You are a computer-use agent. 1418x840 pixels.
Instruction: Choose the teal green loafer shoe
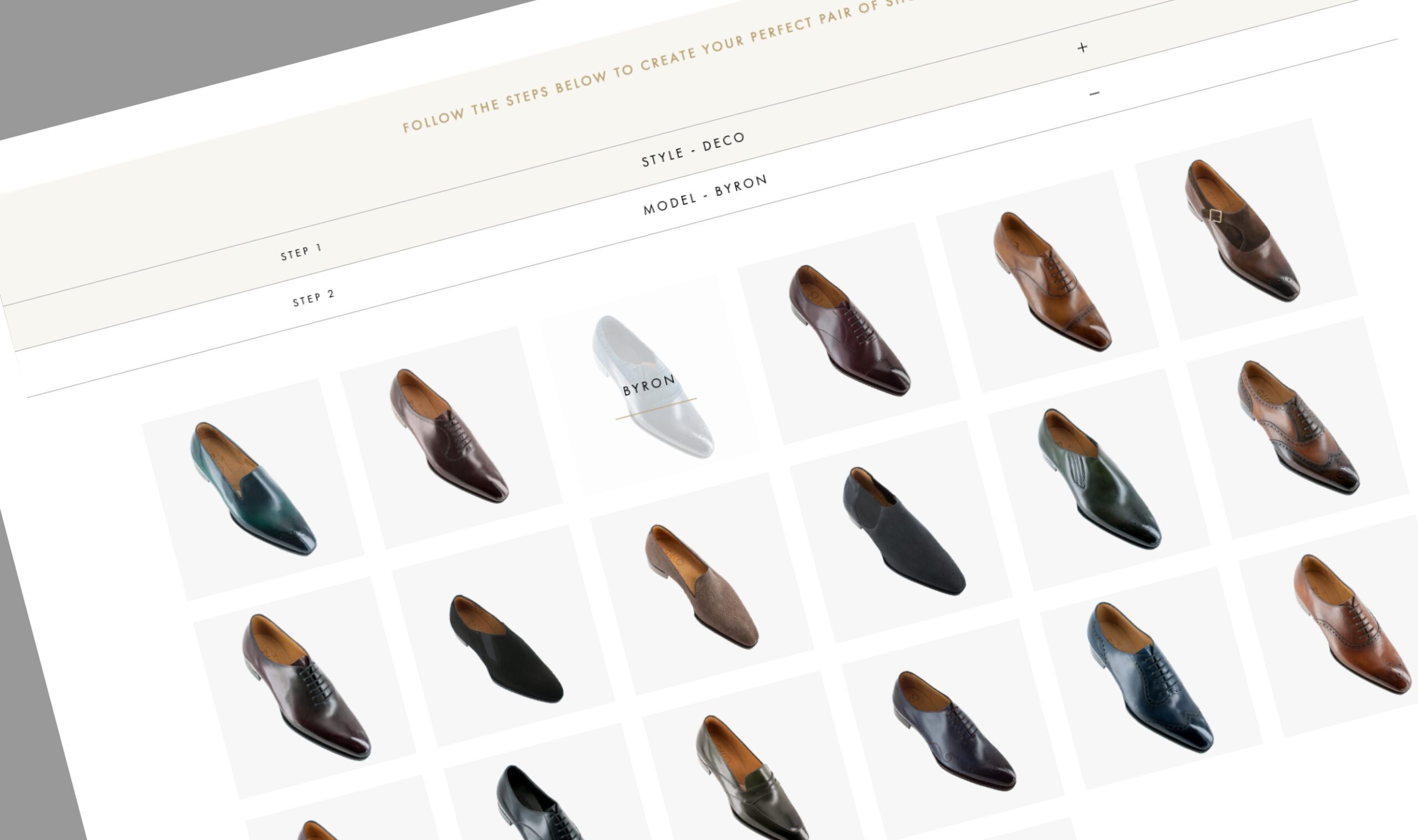coord(253,489)
